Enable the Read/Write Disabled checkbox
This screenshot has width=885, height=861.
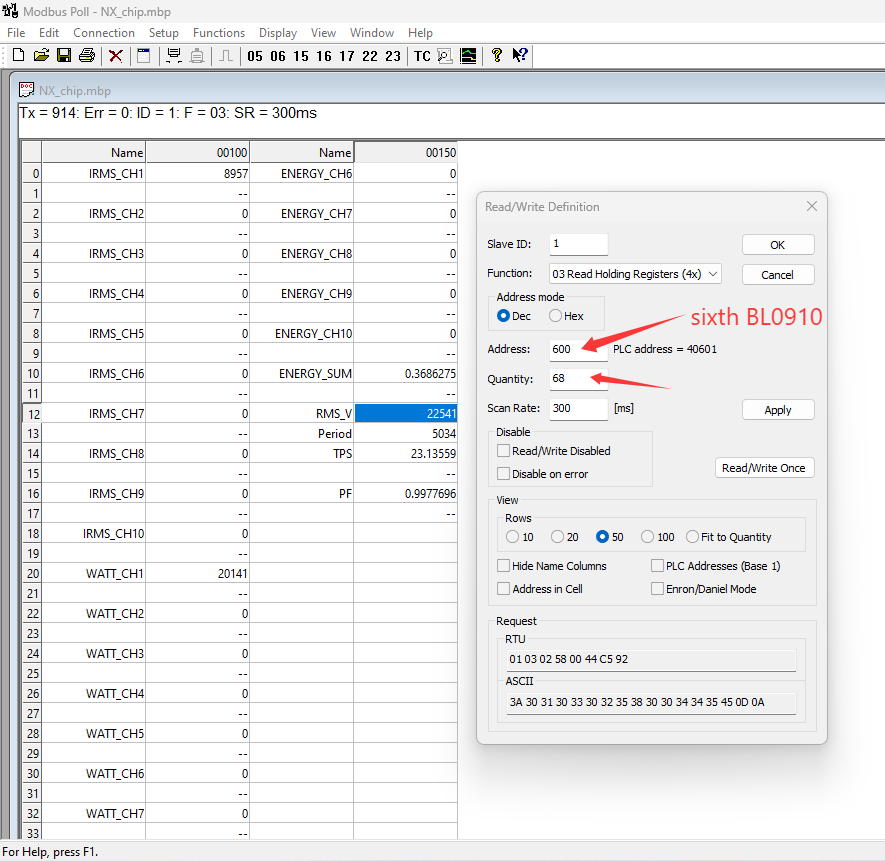(504, 451)
